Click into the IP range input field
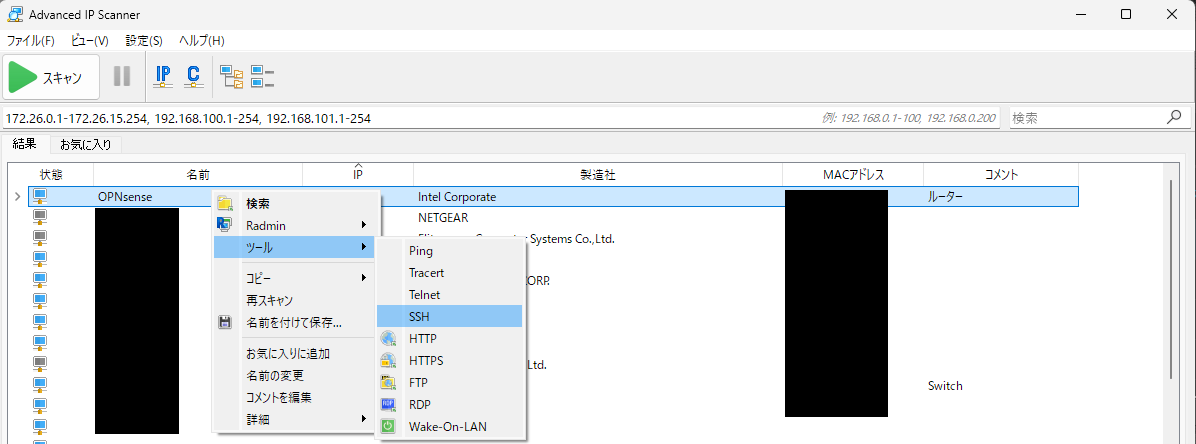 pos(502,118)
